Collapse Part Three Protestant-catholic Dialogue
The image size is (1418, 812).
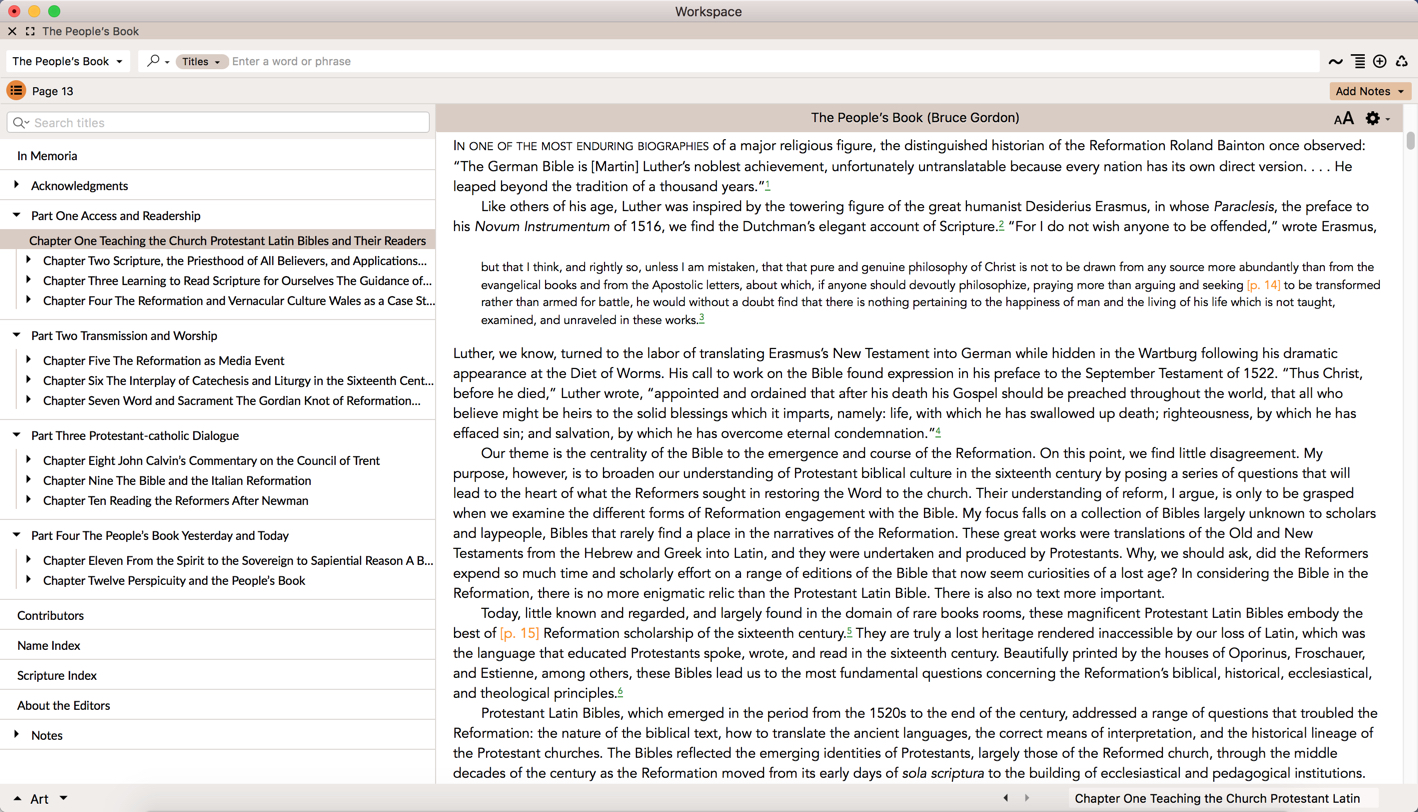pos(16,435)
